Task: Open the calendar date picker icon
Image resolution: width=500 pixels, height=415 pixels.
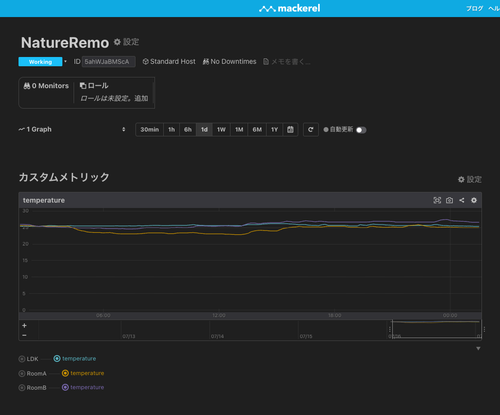Action: 290,129
